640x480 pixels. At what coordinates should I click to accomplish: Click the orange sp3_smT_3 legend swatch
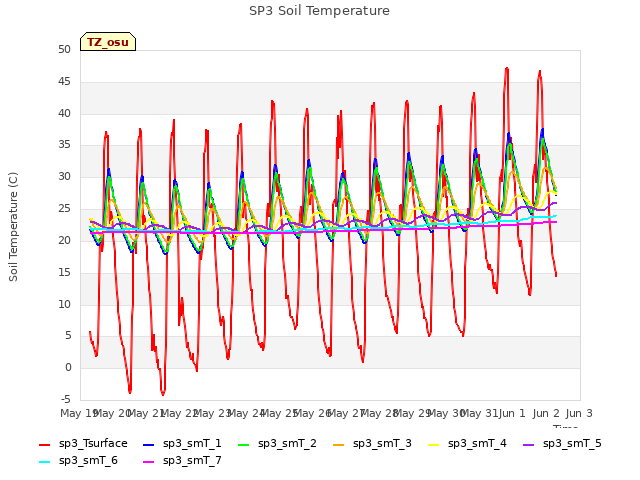click(339, 444)
